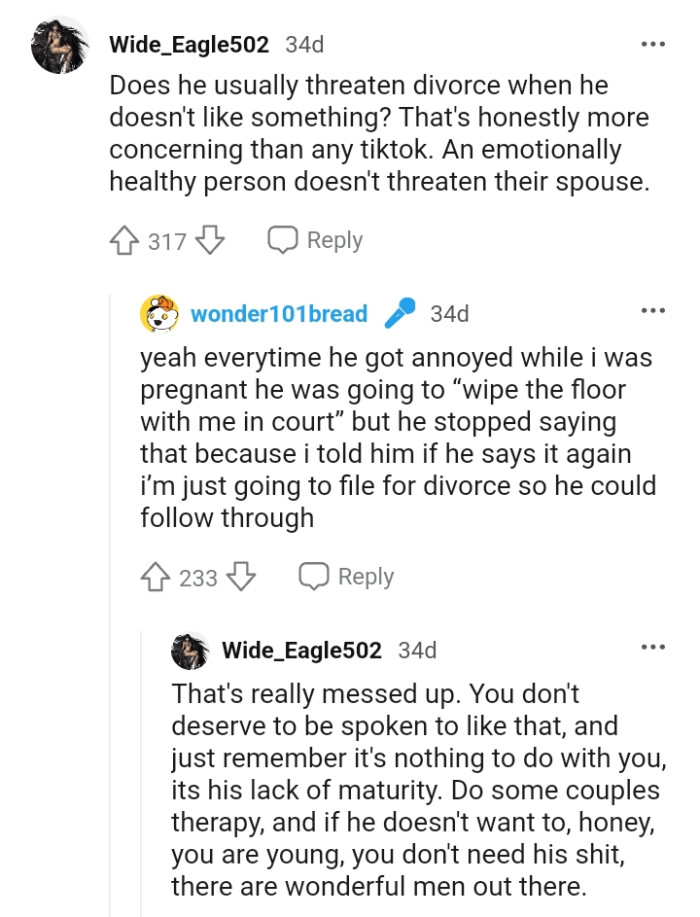Click the speech bubble icon on wonder101bread's comment
This screenshot has height=917, width=700.
pos(314,576)
